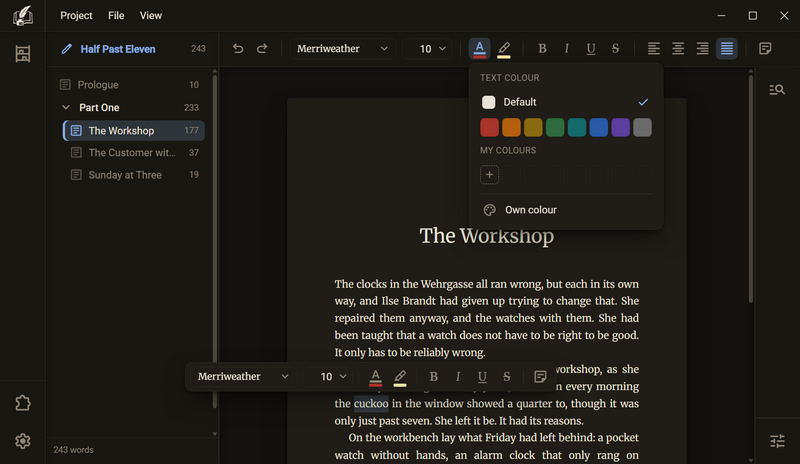Redo the last edit
The width and height of the screenshot is (800, 464).
click(x=262, y=48)
